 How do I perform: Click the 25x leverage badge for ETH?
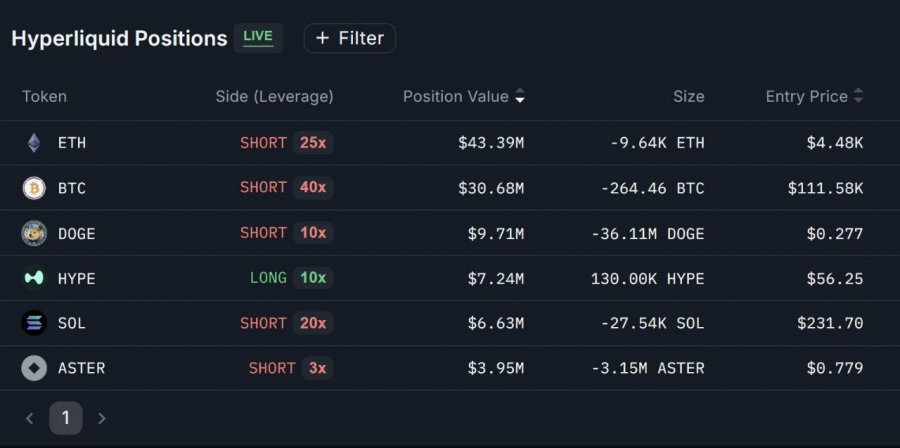pos(313,143)
